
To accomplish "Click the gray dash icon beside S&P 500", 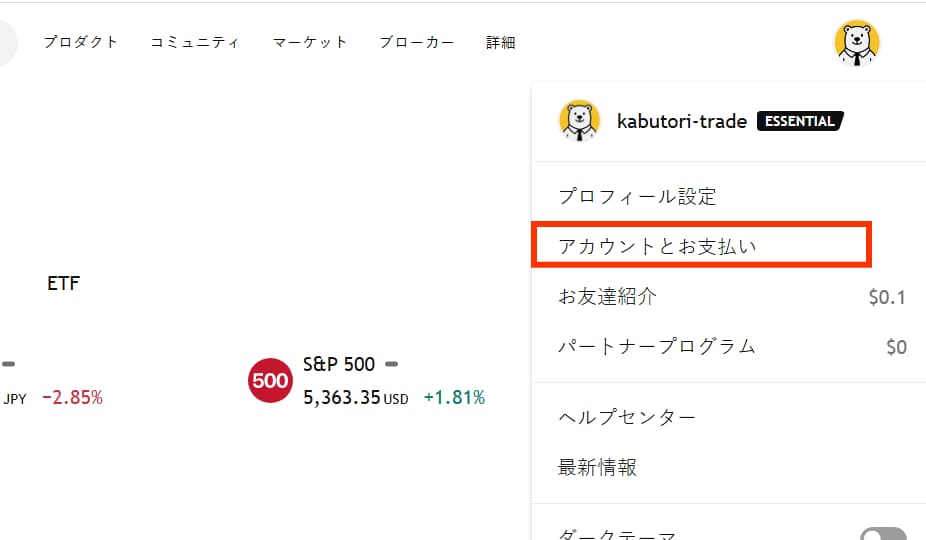I will pyautogui.click(x=392, y=364).
